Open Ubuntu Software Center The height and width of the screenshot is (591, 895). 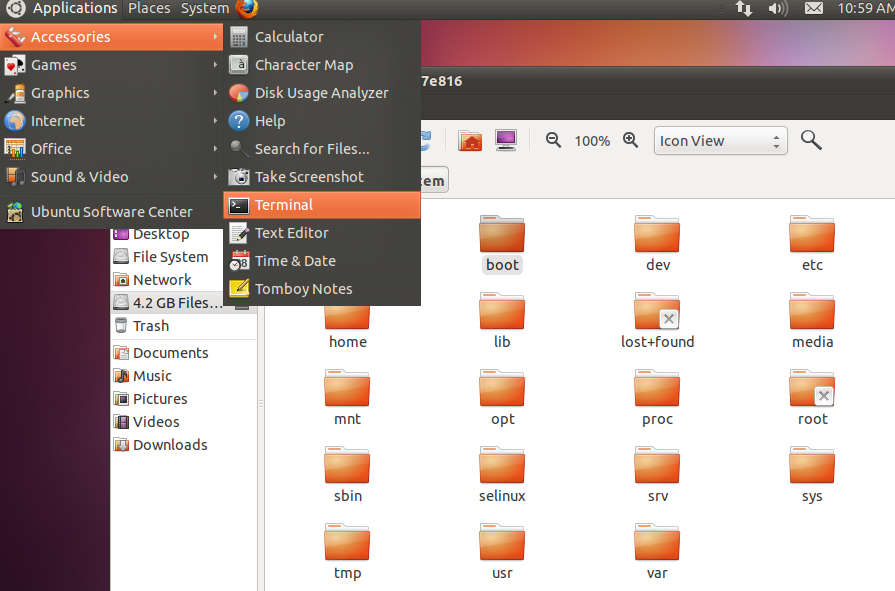click(x=111, y=212)
